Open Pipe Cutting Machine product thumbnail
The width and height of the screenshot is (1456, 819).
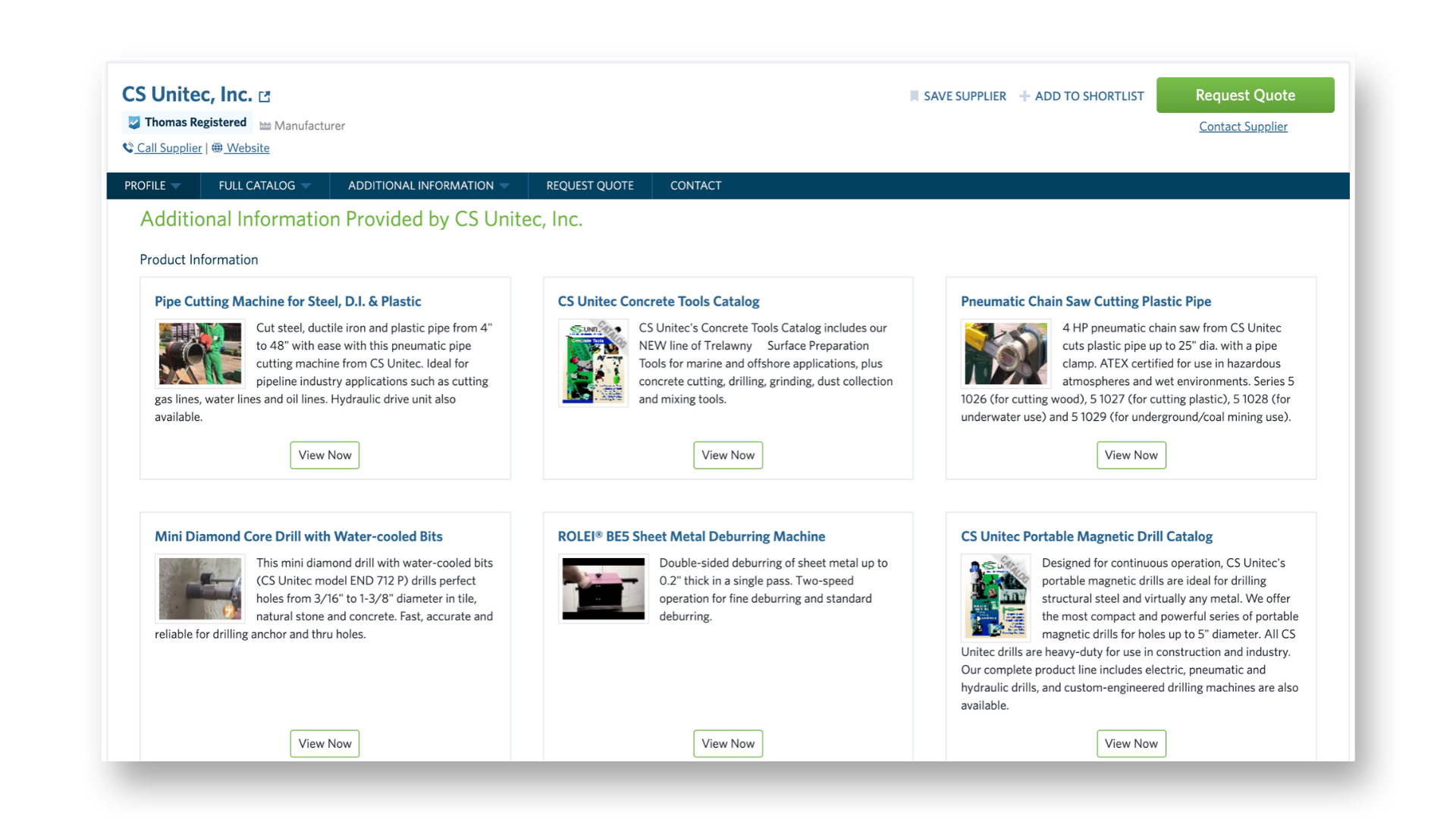tap(200, 353)
